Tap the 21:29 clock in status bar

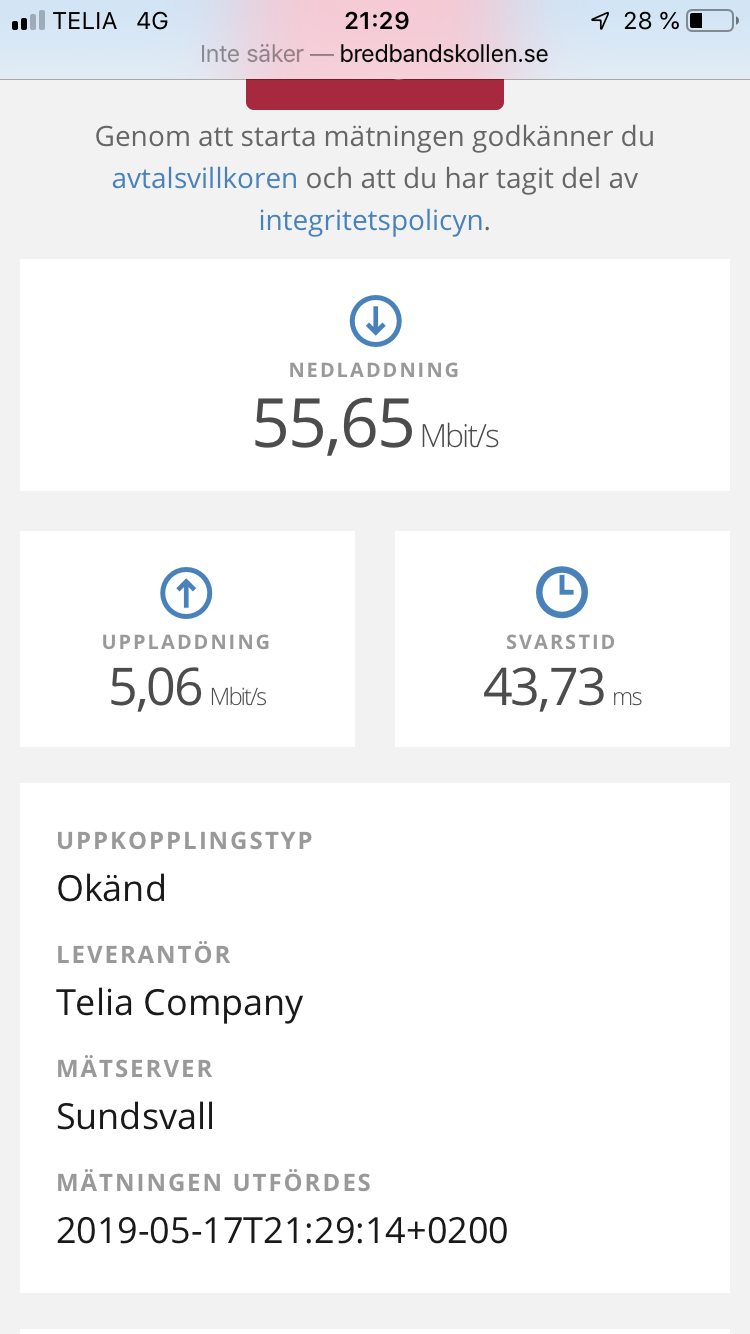pyautogui.click(x=376, y=20)
